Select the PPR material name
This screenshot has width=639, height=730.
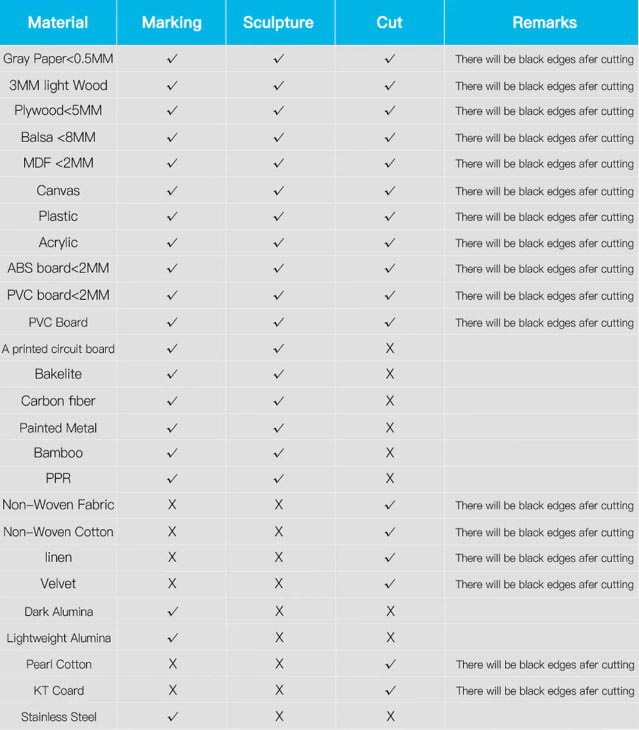(x=58, y=479)
